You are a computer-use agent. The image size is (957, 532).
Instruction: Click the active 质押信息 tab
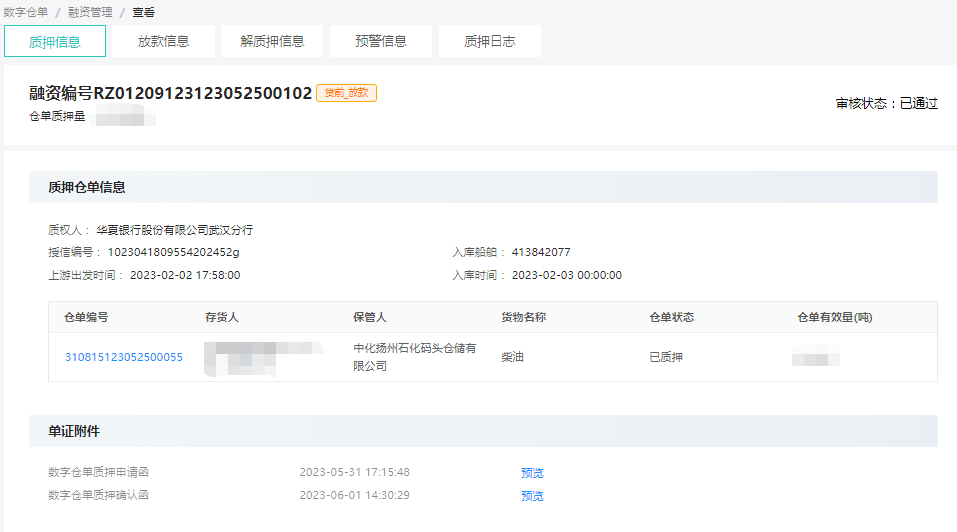[x=55, y=41]
